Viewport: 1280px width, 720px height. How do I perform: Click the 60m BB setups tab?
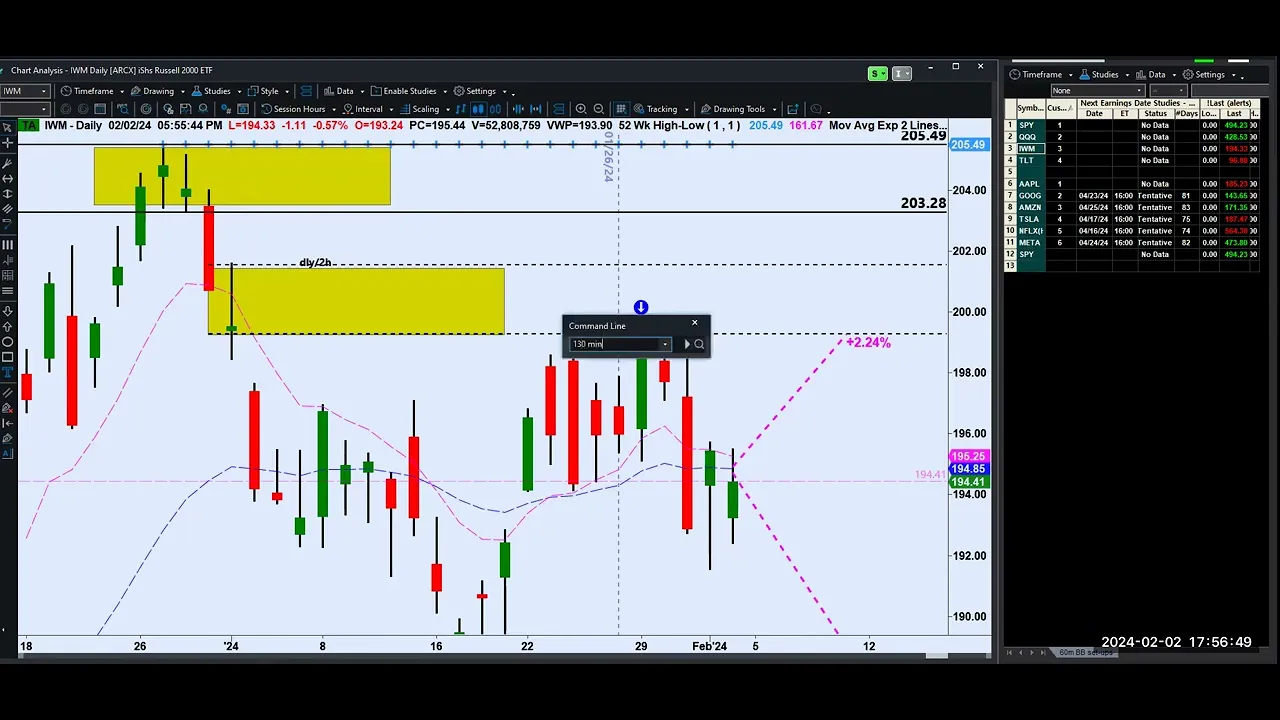pyautogui.click(x=1086, y=652)
